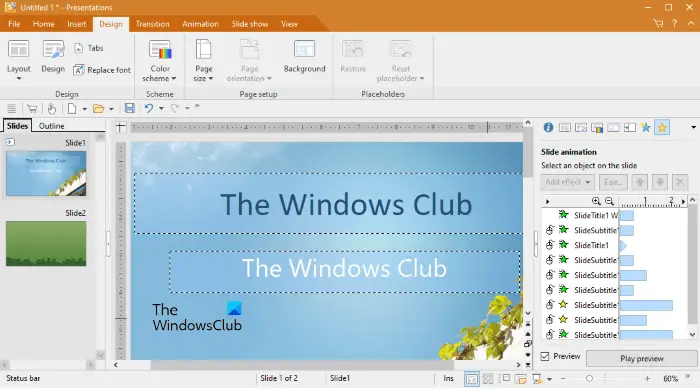Screen dimensions: 700x390
Task: Toggle Ins insert mode in status bar
Action: (448, 378)
